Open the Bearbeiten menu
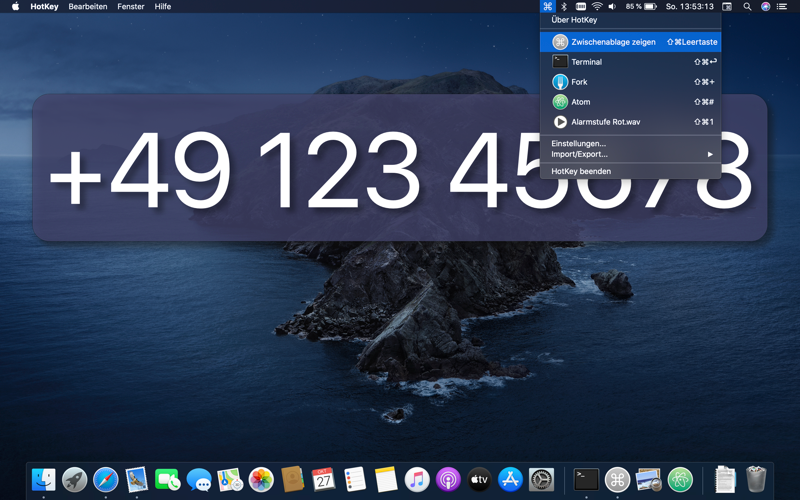800x500 pixels. pyautogui.click(x=88, y=7)
